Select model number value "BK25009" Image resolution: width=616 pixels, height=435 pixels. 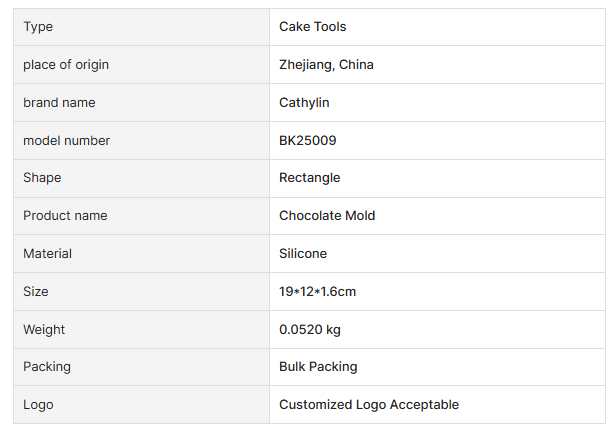click(x=307, y=141)
